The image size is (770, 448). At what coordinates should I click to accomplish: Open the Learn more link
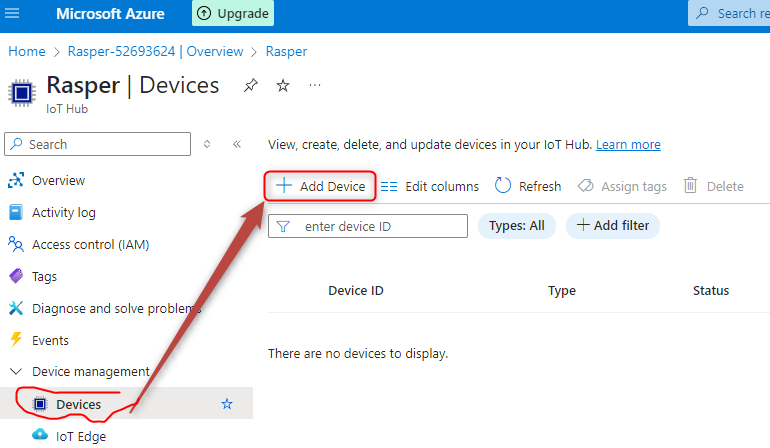point(628,145)
